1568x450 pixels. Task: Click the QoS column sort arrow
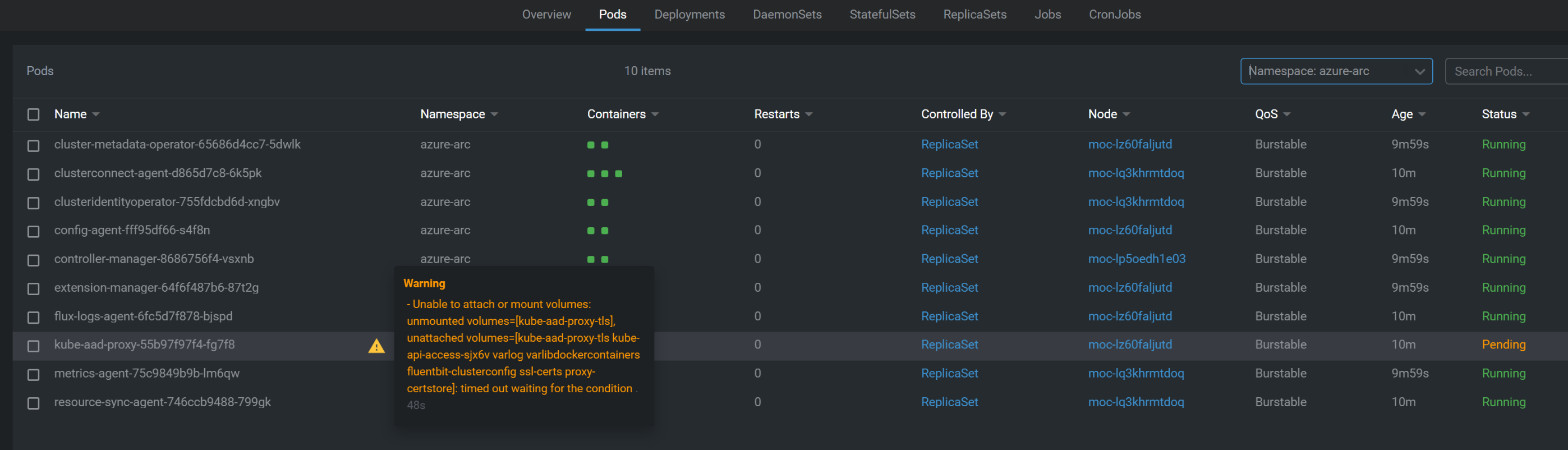(1287, 114)
